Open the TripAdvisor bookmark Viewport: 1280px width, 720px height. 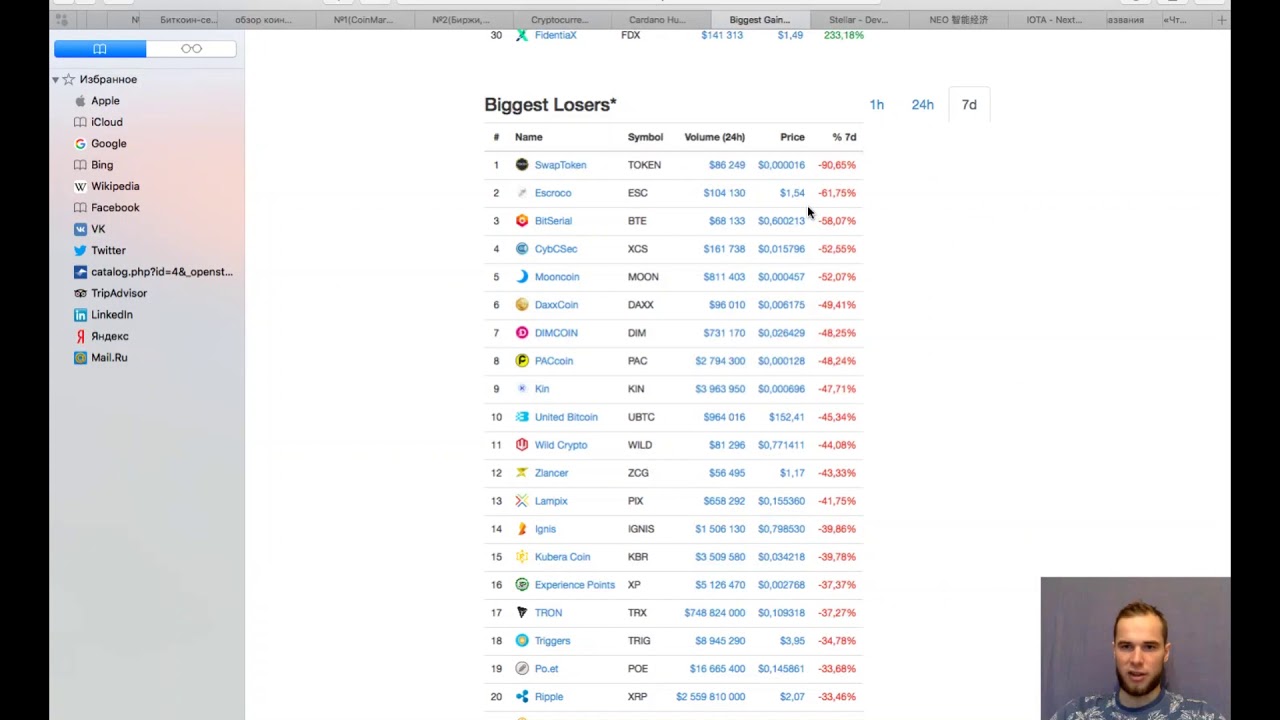(119, 293)
